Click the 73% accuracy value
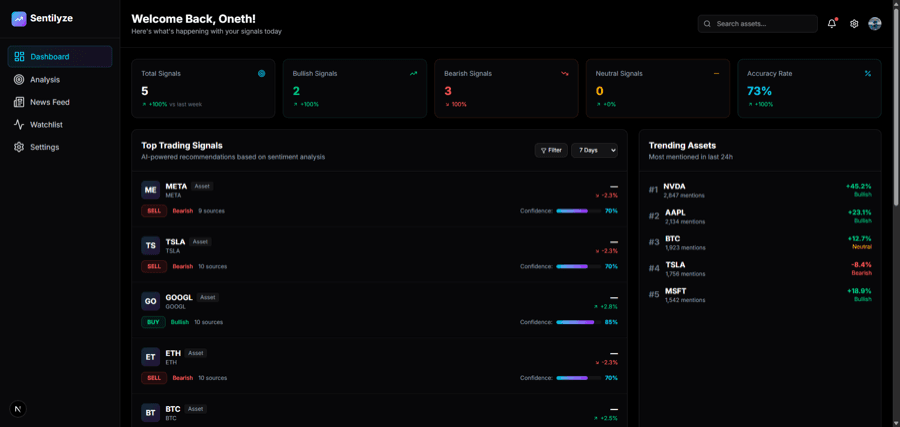This screenshot has width=900, height=427. pos(759,91)
